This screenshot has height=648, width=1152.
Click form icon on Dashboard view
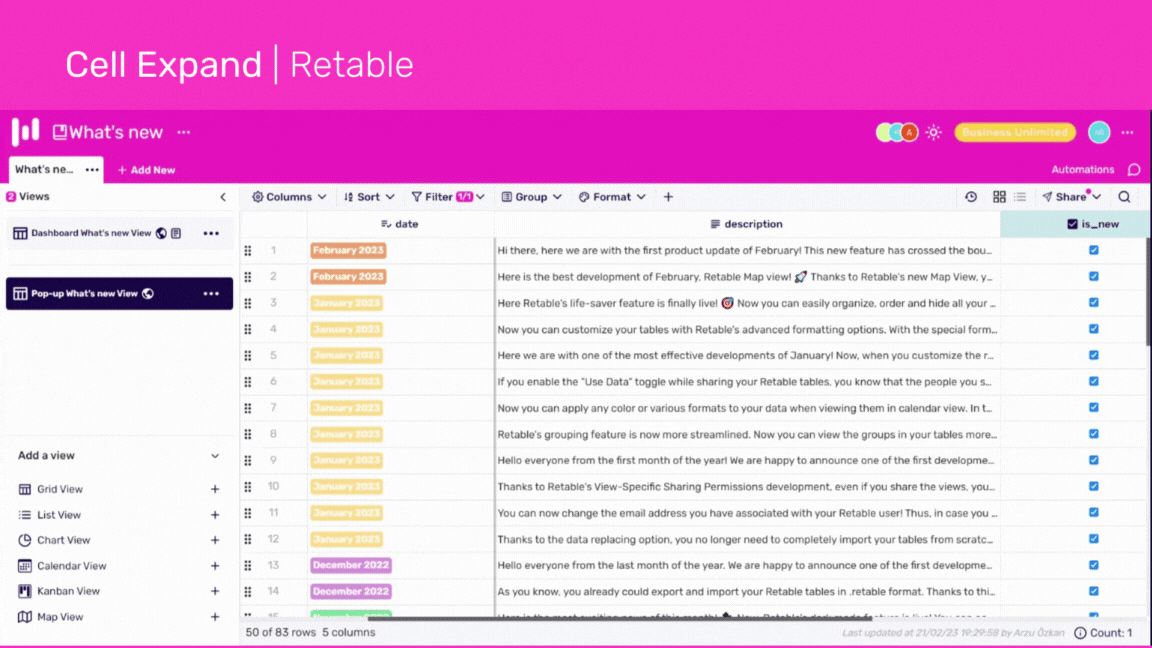pos(176,233)
